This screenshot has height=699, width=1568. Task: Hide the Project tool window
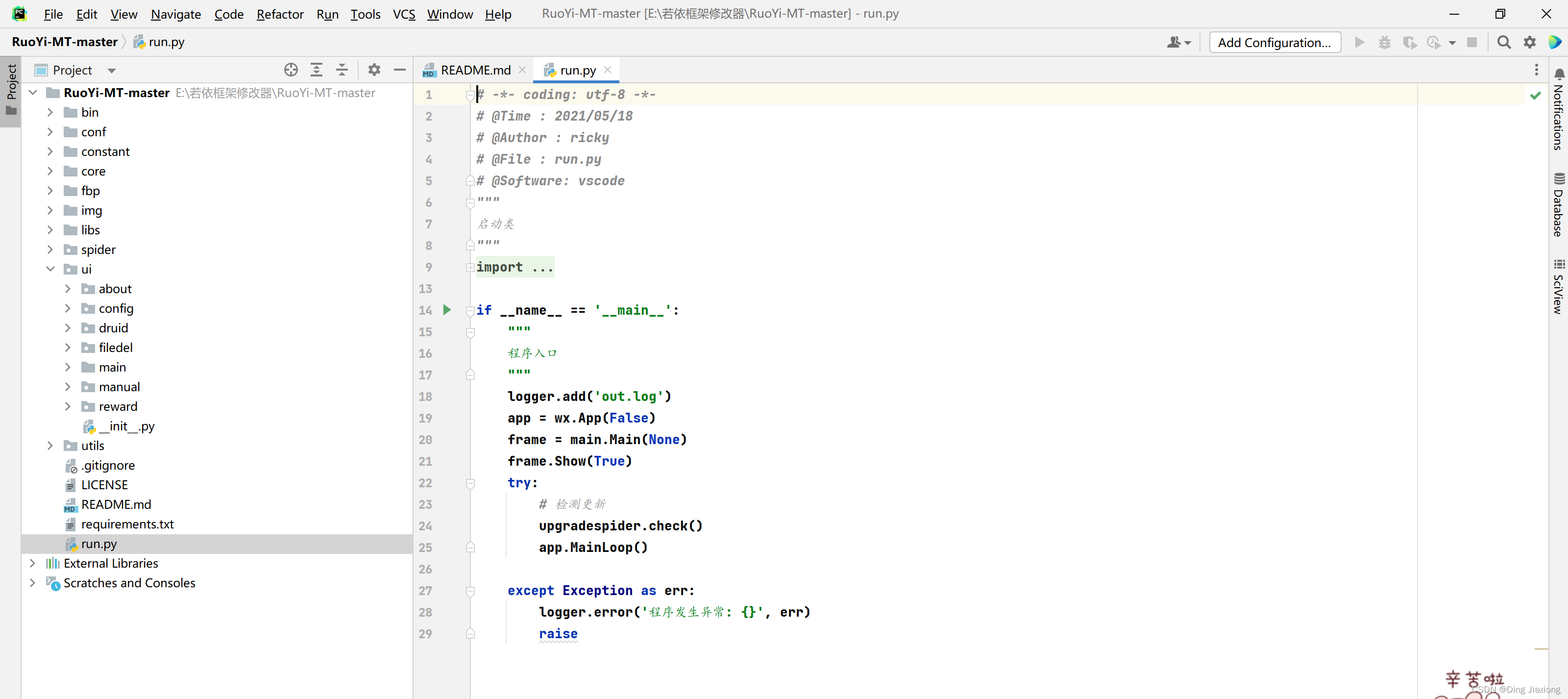(400, 70)
